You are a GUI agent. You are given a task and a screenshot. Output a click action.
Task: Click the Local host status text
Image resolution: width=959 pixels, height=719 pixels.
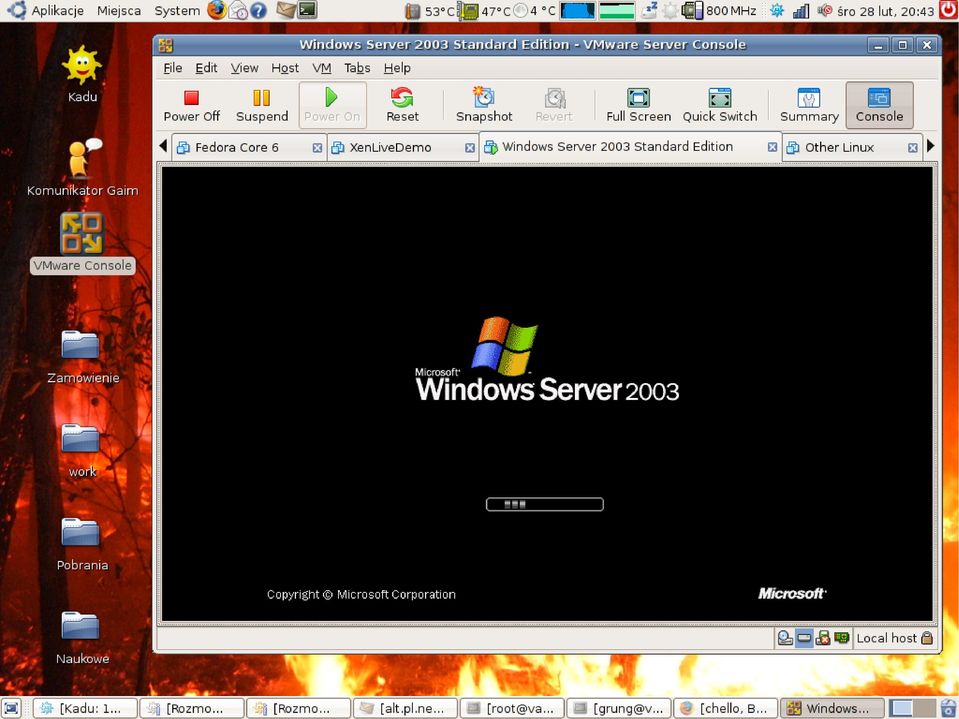click(886, 638)
